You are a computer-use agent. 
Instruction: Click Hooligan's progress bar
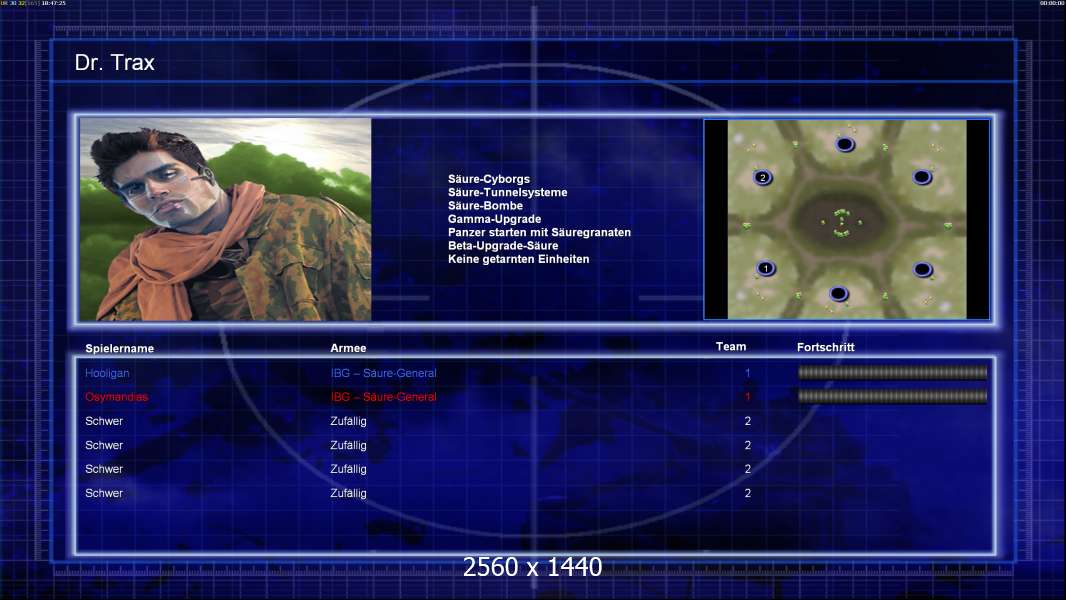coord(892,372)
